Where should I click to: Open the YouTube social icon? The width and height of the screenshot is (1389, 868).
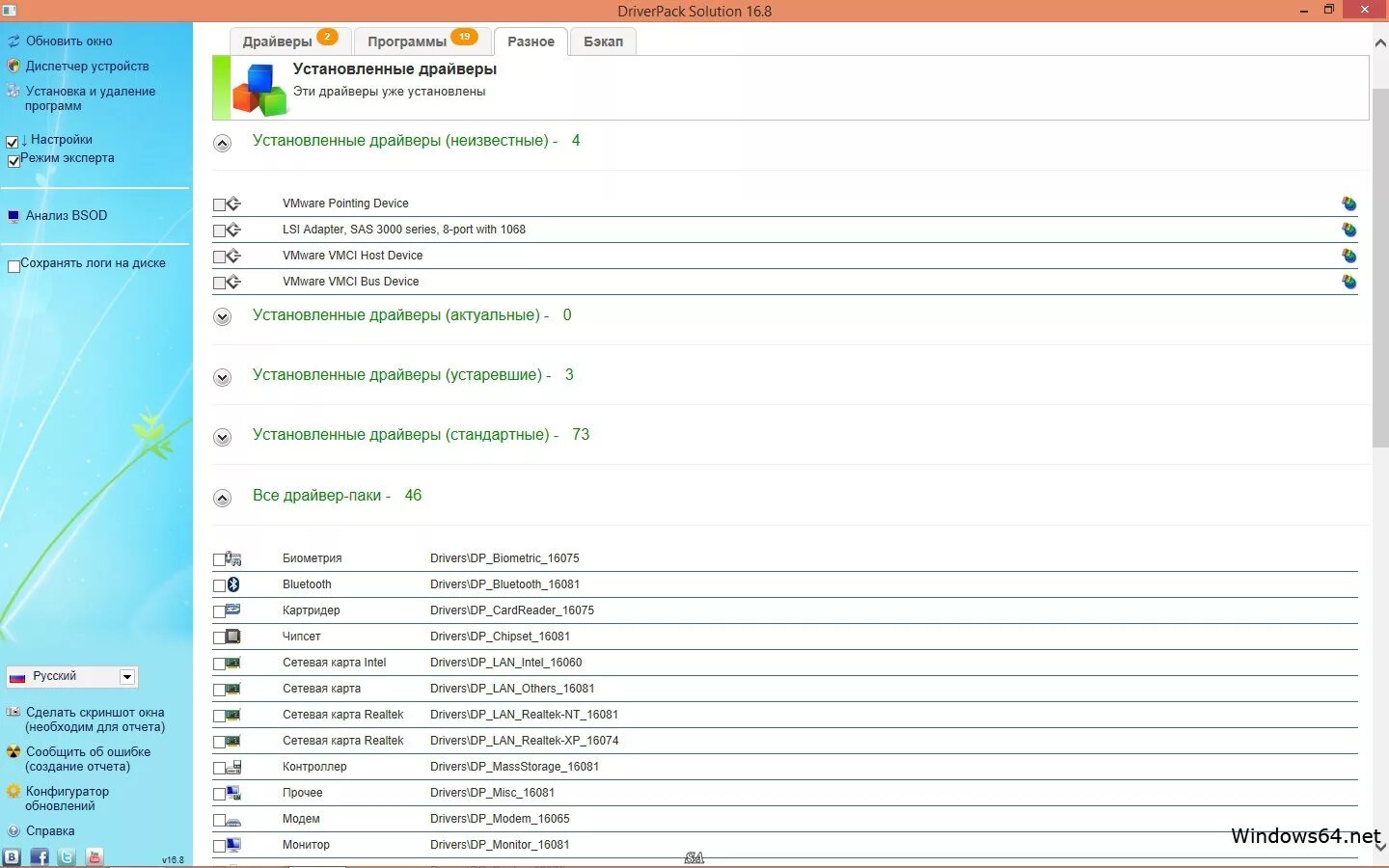95,856
